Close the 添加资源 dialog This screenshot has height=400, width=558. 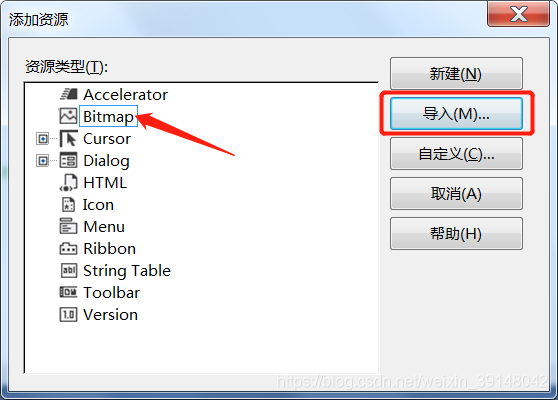pos(518,14)
